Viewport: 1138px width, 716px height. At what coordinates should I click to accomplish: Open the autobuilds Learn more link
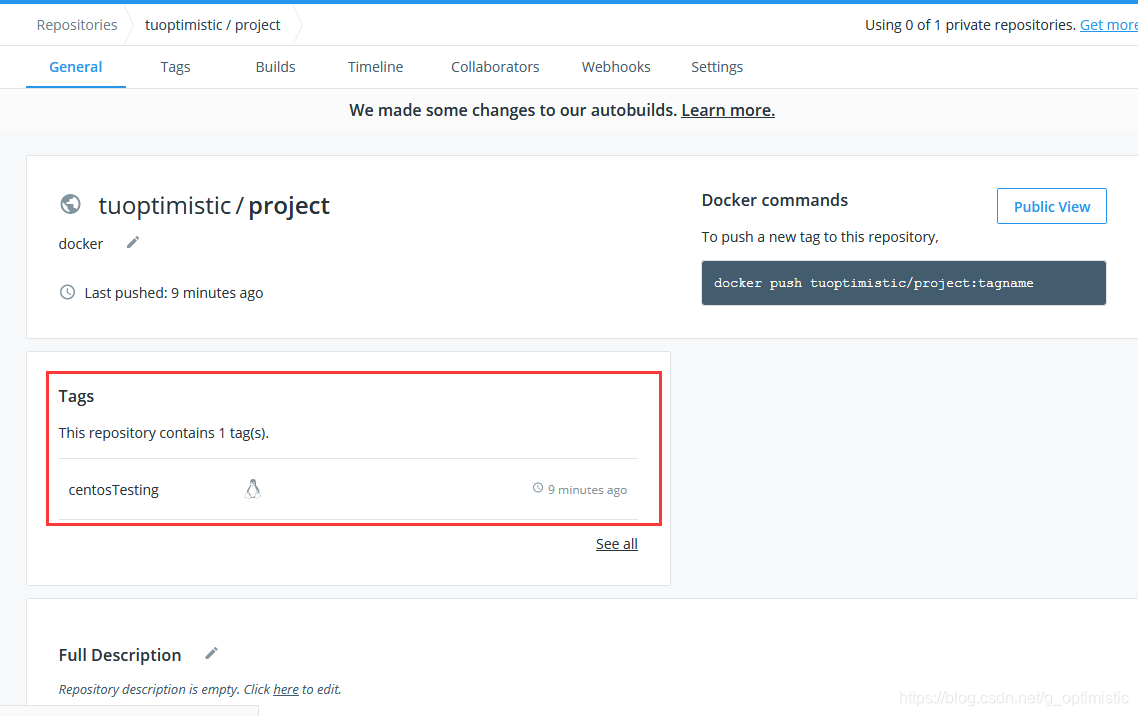coord(728,110)
